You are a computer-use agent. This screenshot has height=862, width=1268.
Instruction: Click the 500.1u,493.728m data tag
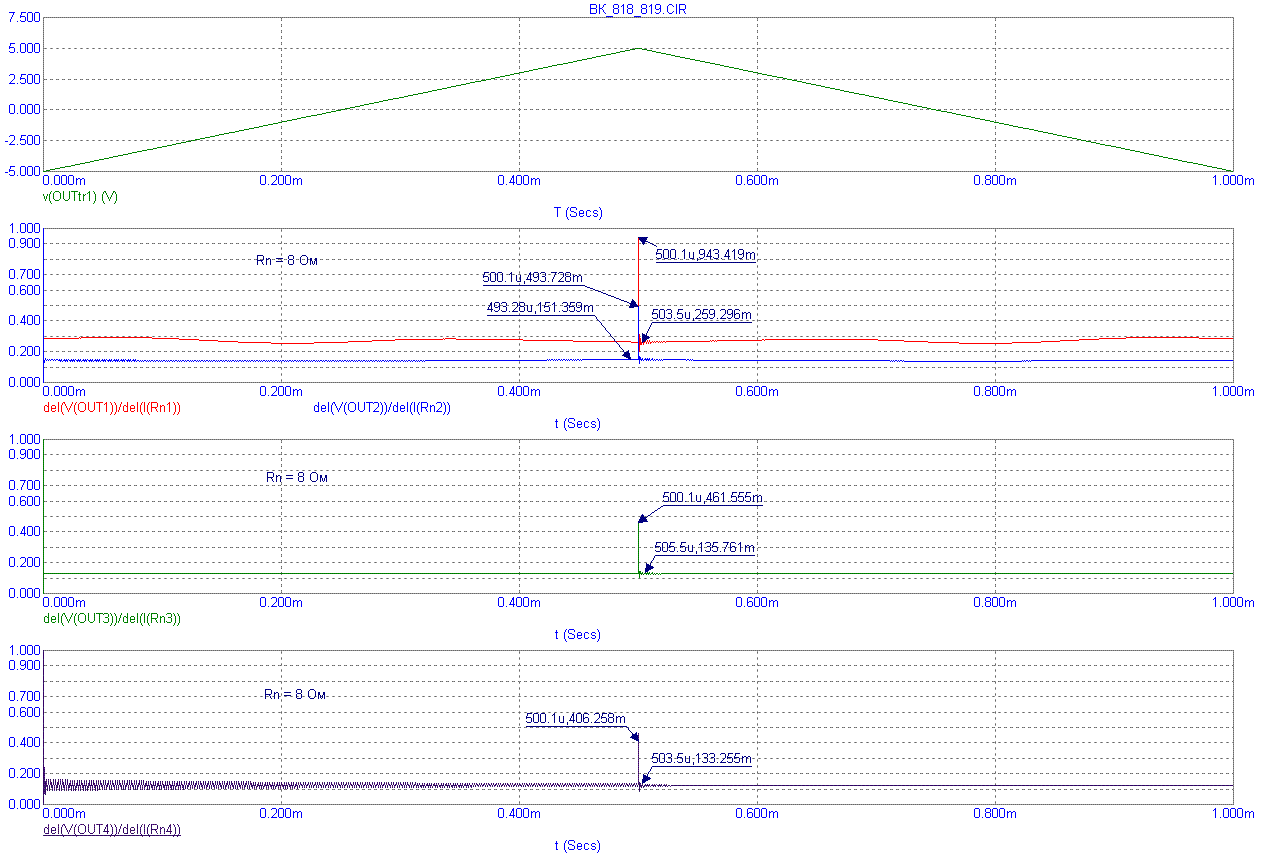(x=532, y=277)
